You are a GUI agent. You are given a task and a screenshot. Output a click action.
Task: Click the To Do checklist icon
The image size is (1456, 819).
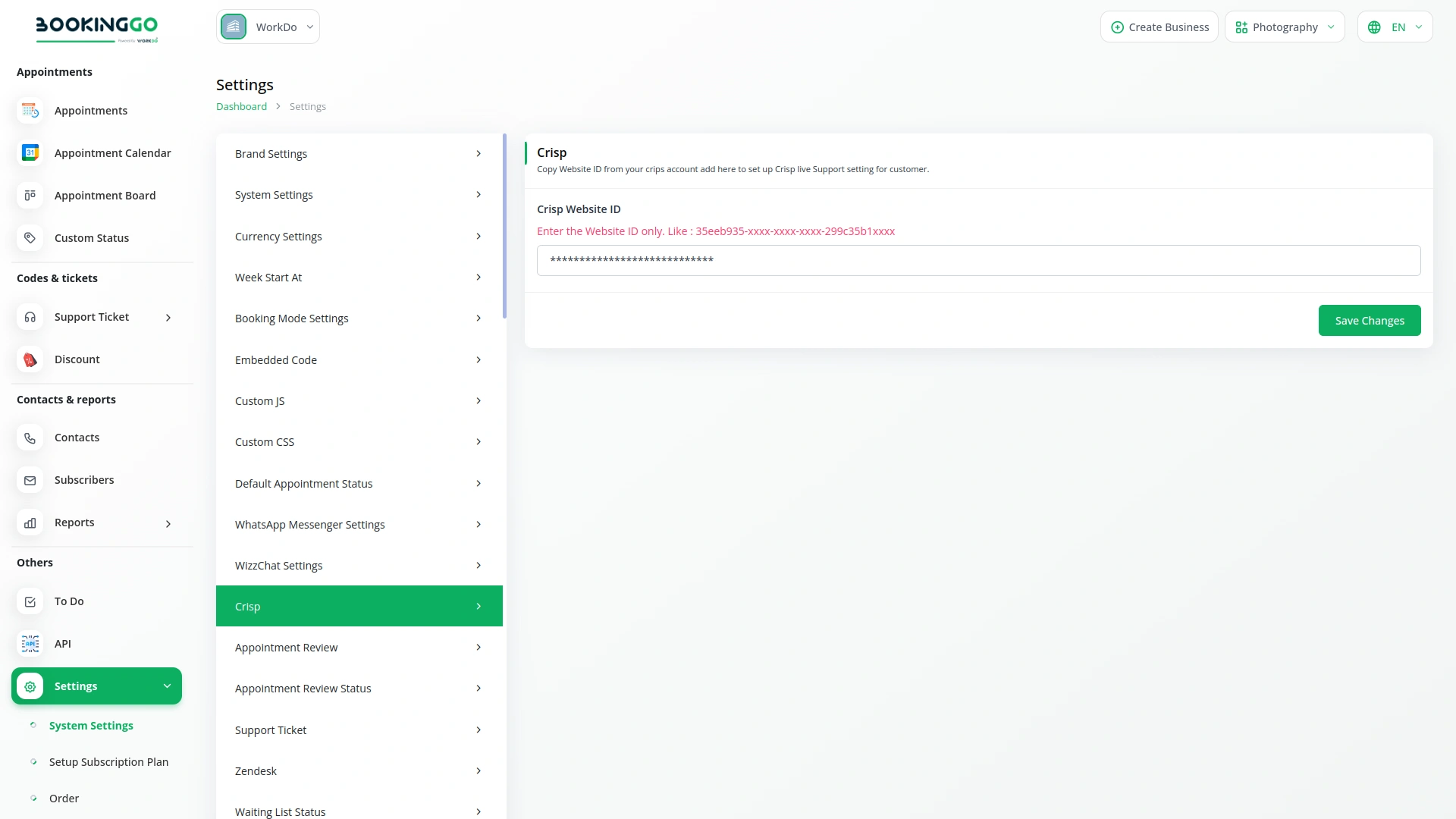[30, 601]
